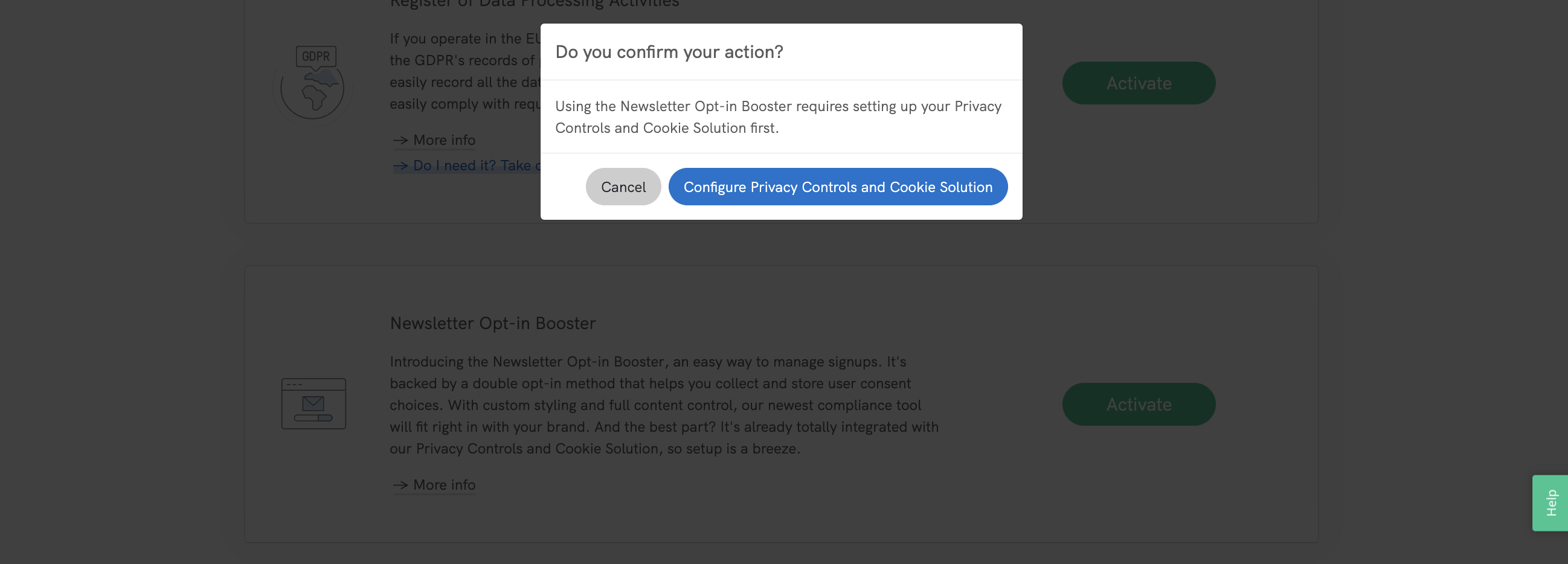Click Configure Privacy Controls and Cookie Solution
1568x564 pixels.
point(838,186)
